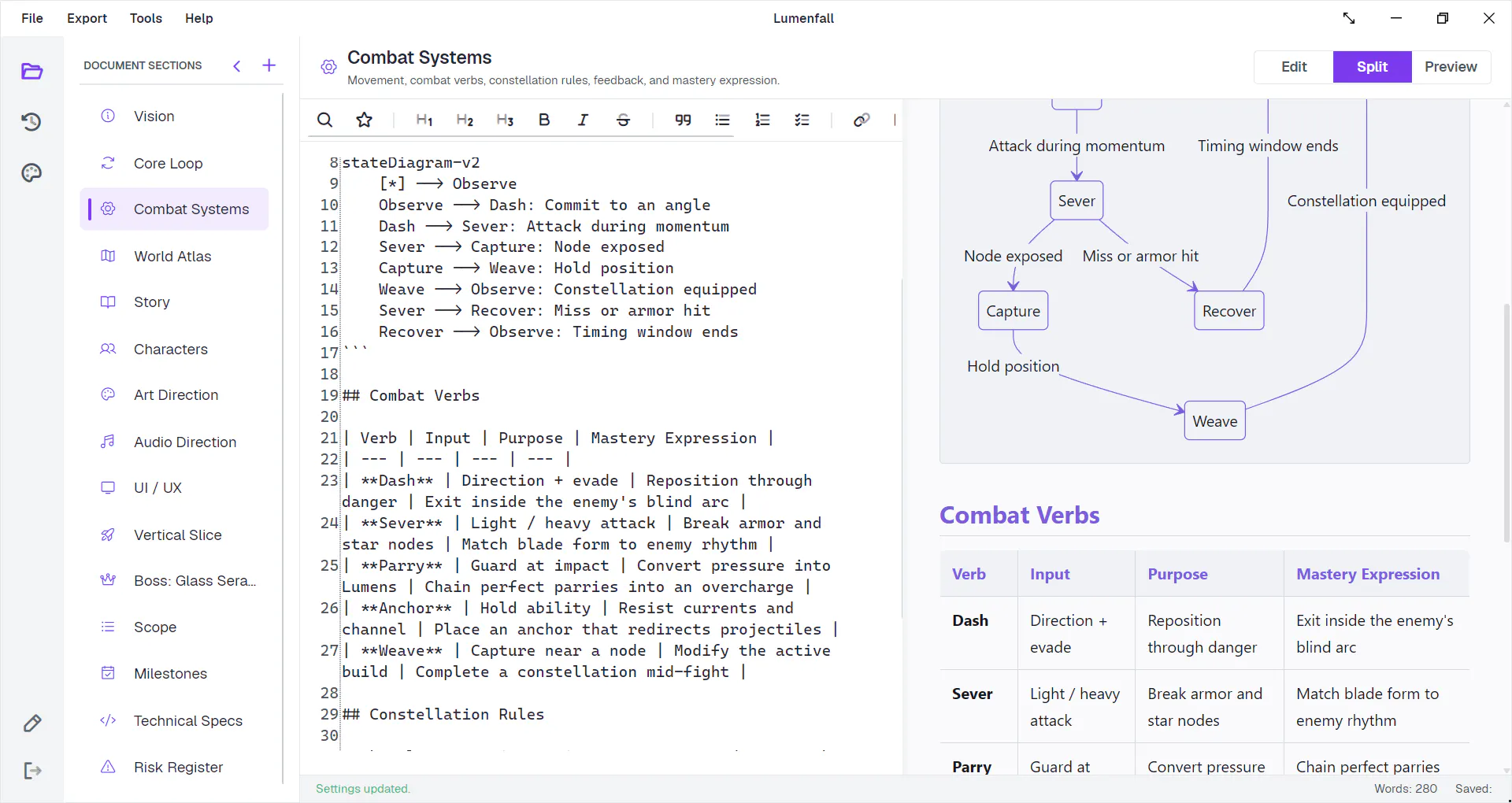Image resolution: width=1512 pixels, height=803 pixels.
Task: Collapse the document sections panel chevron
Action: pyautogui.click(x=237, y=66)
